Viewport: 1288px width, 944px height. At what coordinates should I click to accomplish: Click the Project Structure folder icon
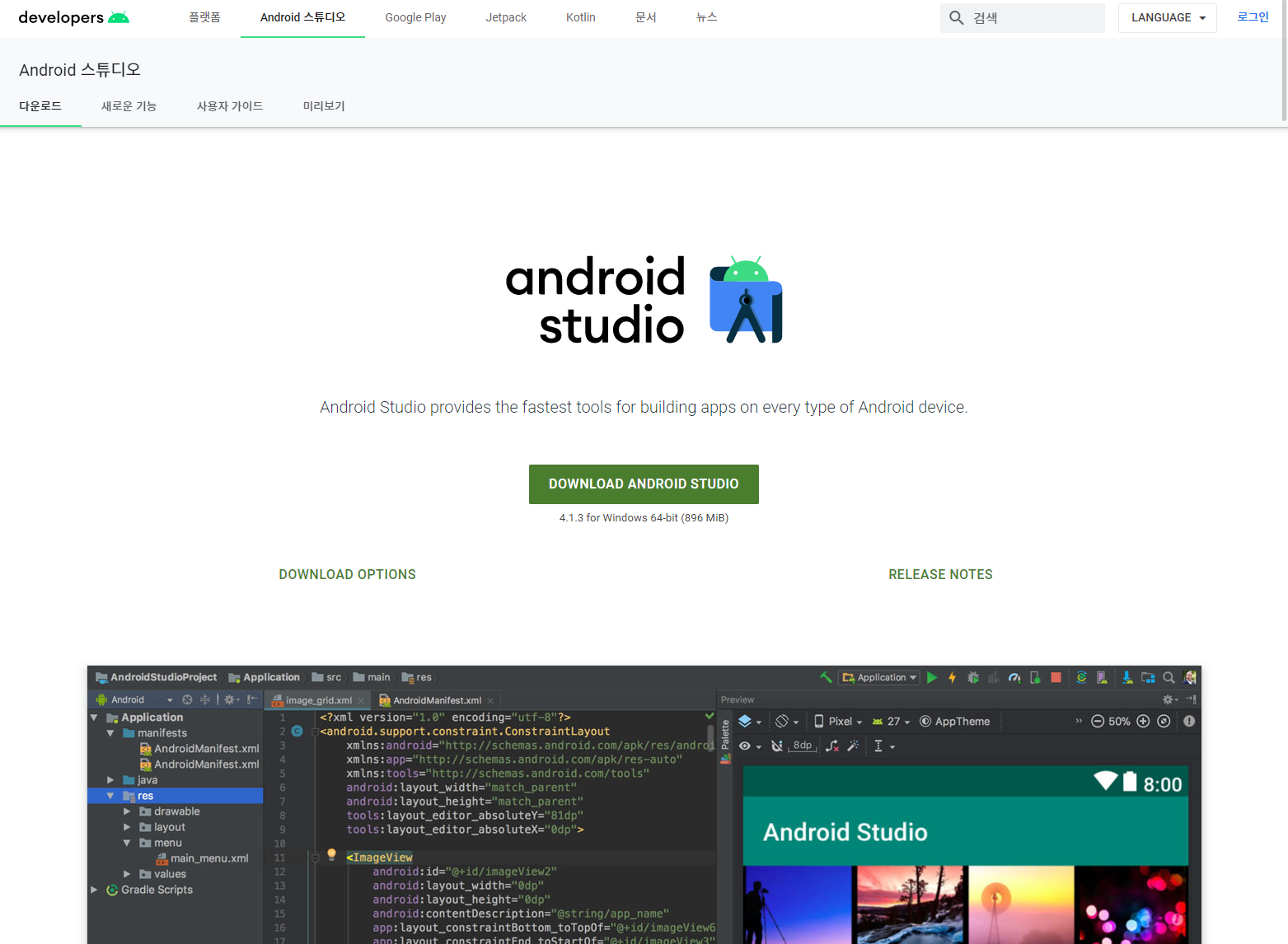[1148, 677]
